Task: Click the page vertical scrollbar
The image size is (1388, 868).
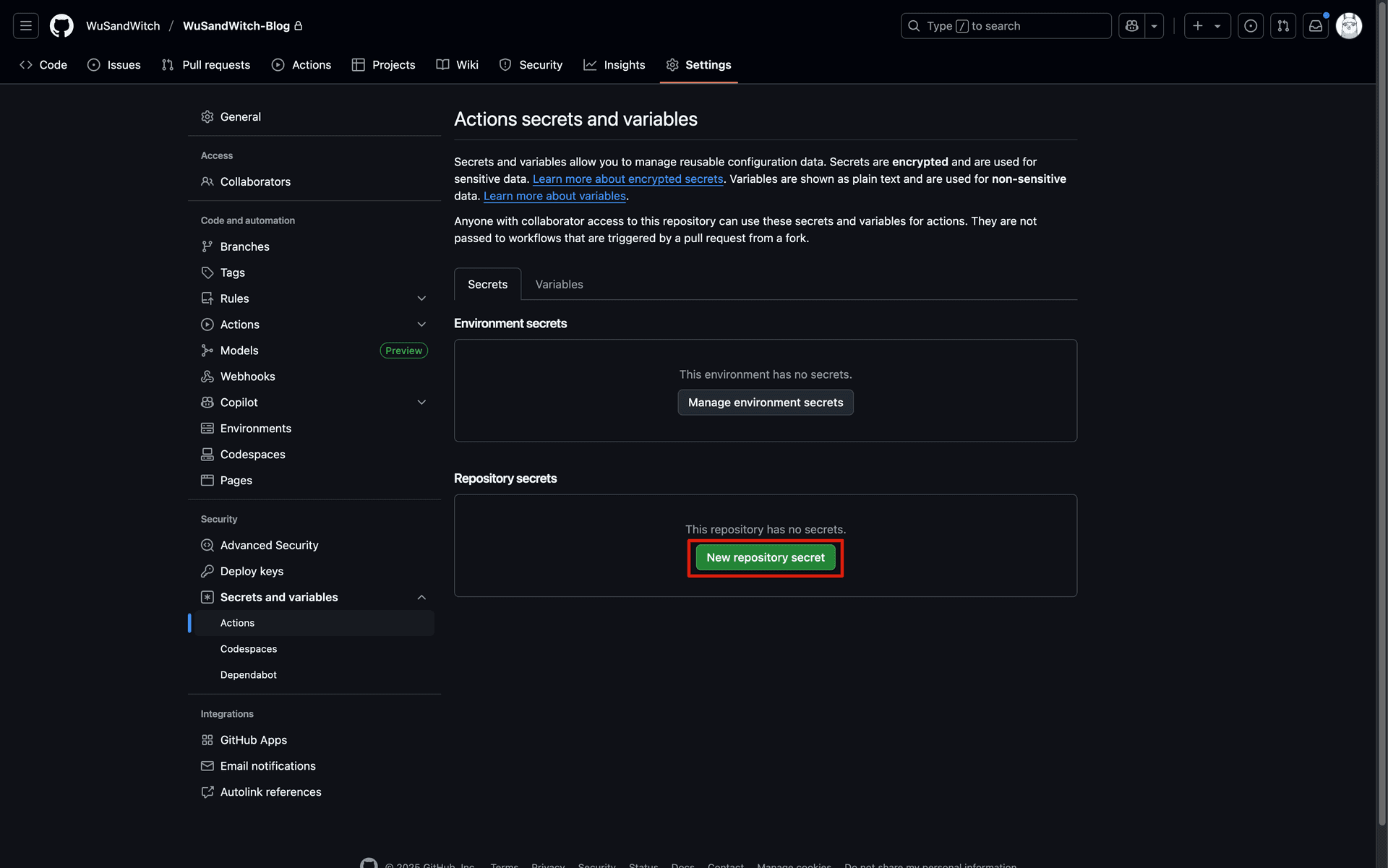Action: (1381, 434)
